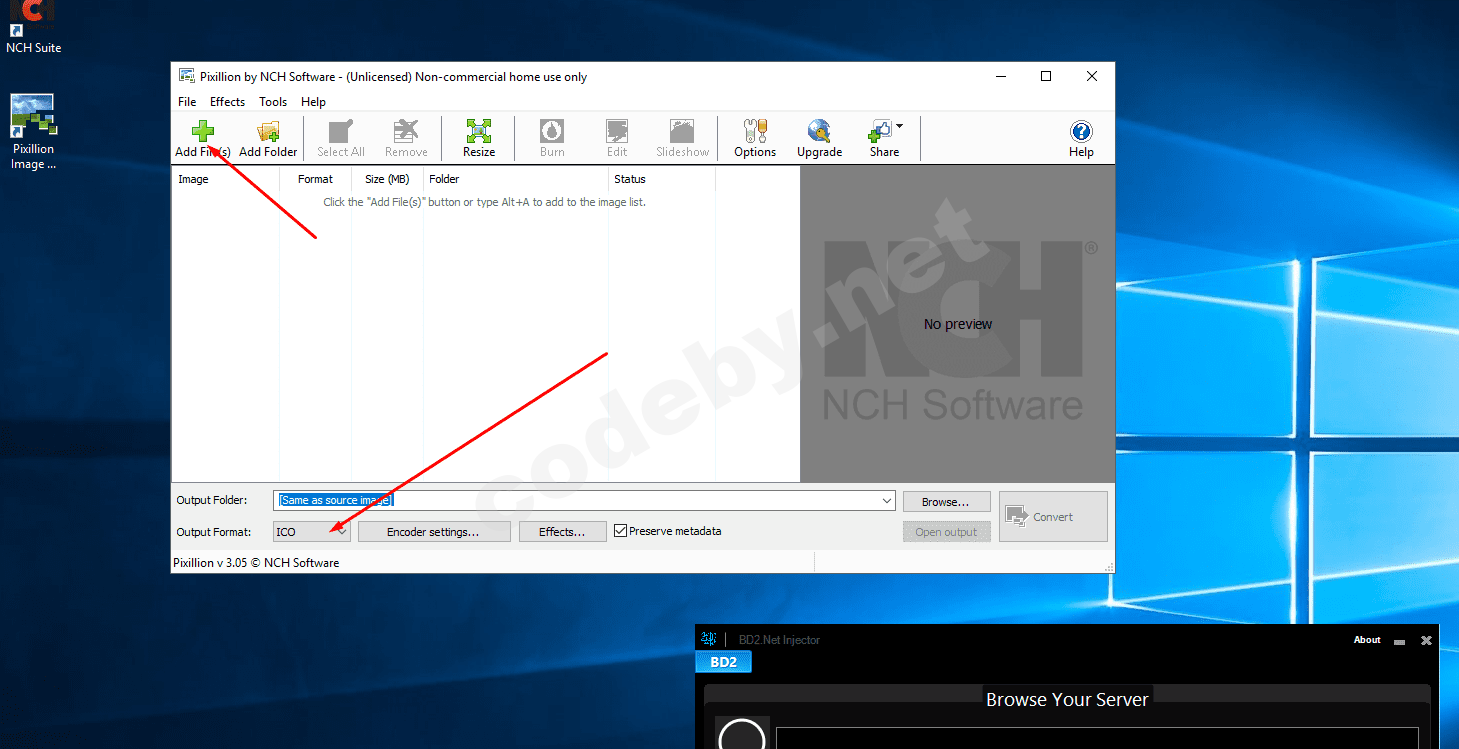Image resolution: width=1459 pixels, height=749 pixels.
Task: Click the 'Output Format:' label
Action: tap(214, 532)
